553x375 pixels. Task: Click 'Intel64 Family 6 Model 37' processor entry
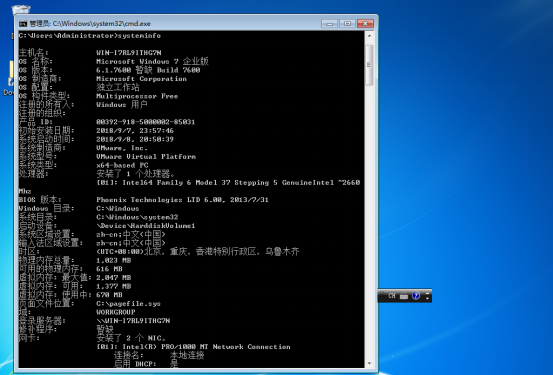[x=228, y=182]
